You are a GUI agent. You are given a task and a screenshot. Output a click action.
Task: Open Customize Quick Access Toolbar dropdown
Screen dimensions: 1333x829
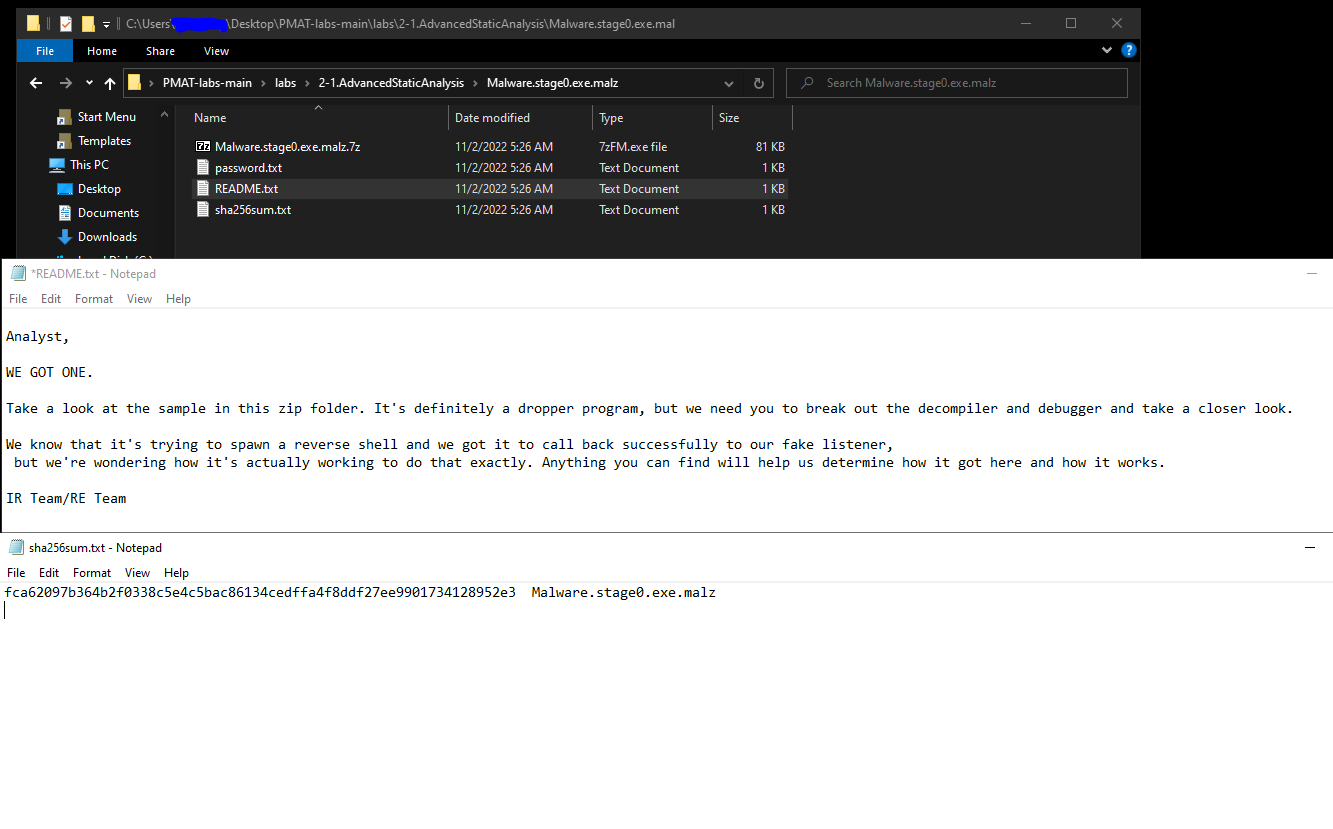tap(107, 24)
